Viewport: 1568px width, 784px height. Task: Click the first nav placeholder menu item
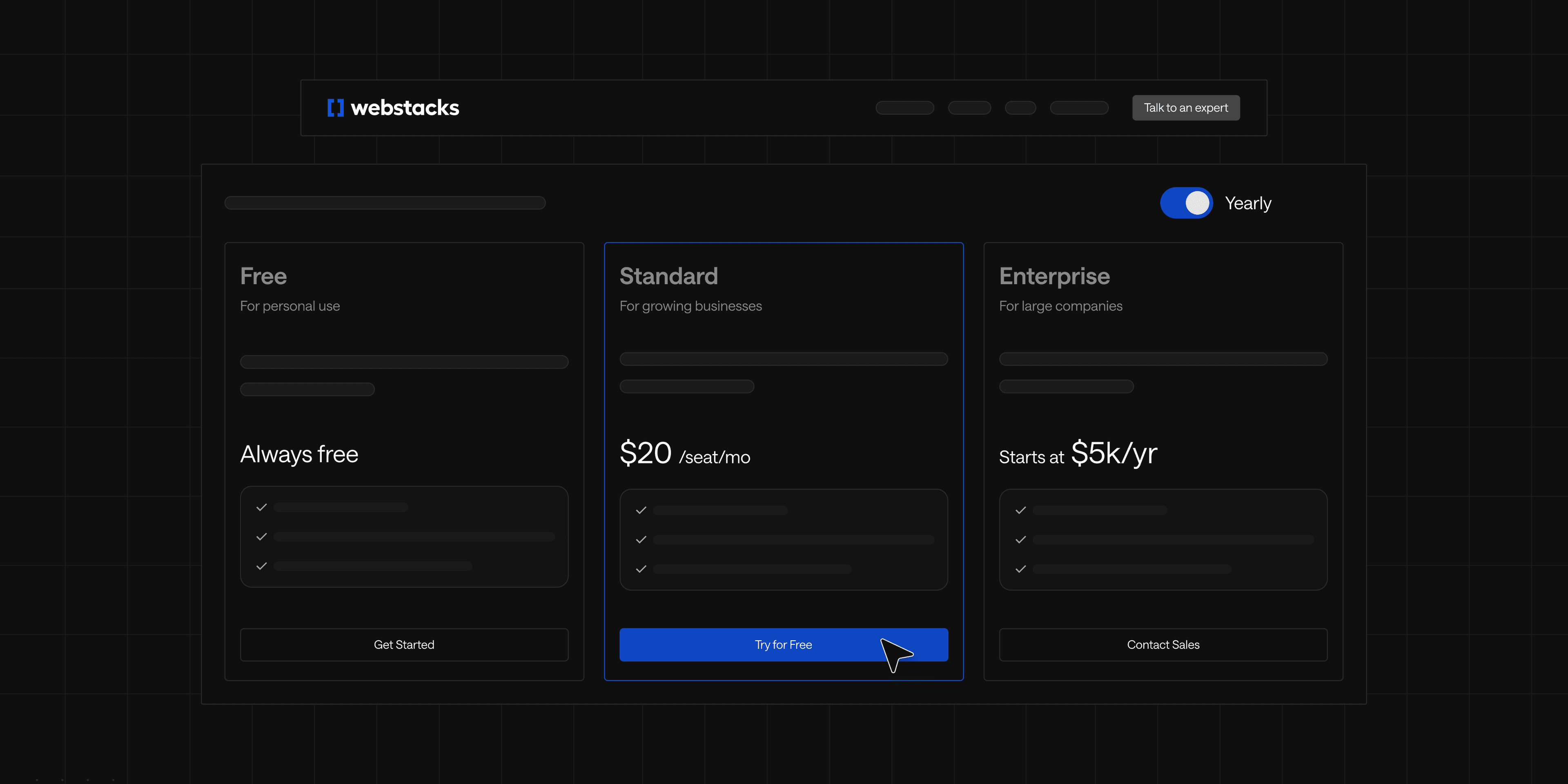pos(904,108)
